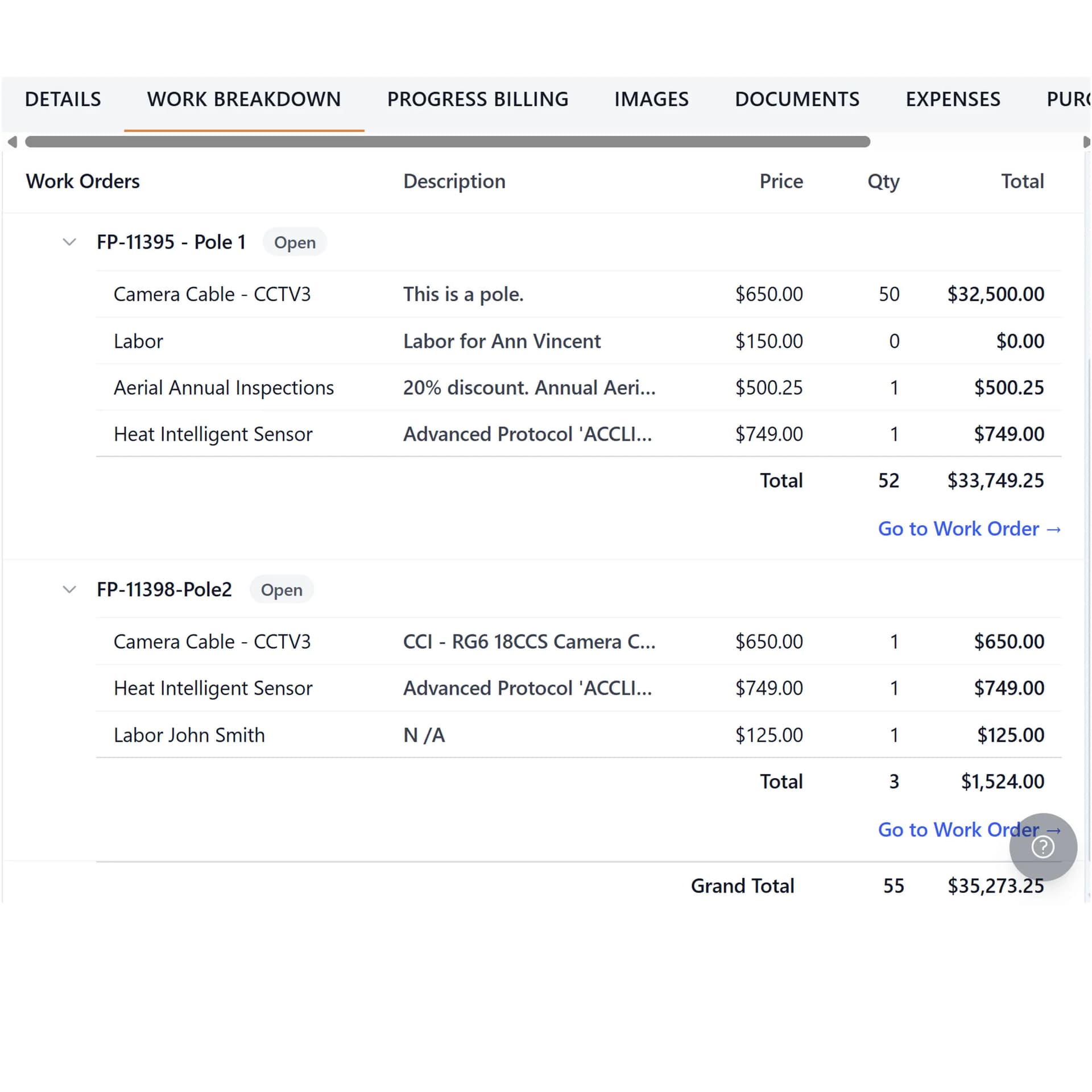1092x1092 pixels.
Task: Select the WORK BREAKDOWN tab
Action: (244, 100)
